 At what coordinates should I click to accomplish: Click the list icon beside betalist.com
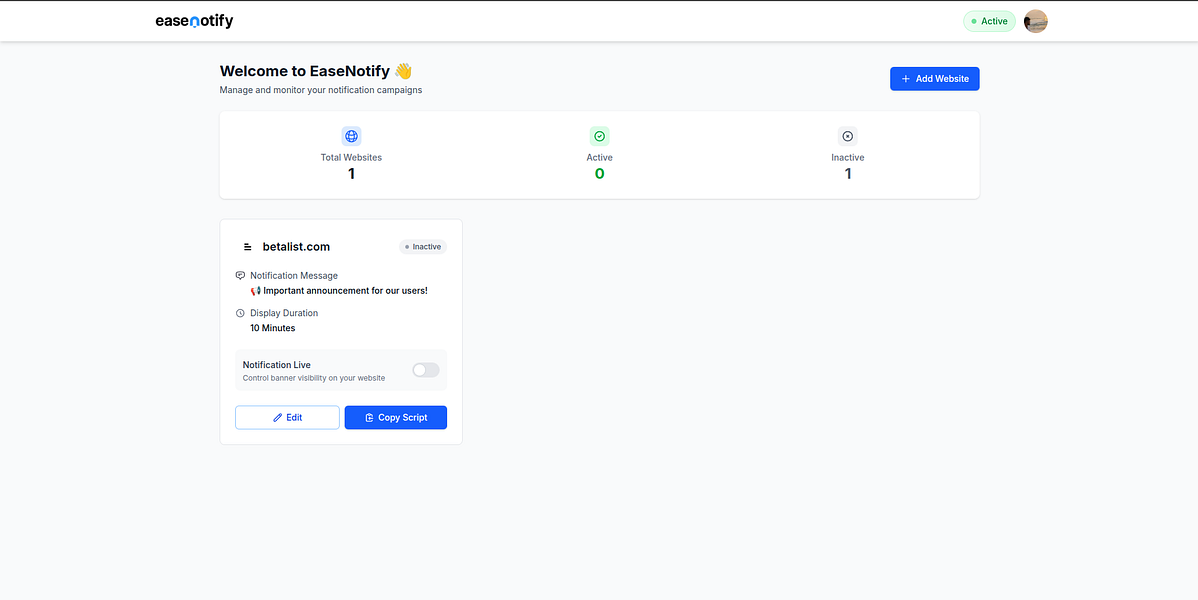[x=246, y=246]
